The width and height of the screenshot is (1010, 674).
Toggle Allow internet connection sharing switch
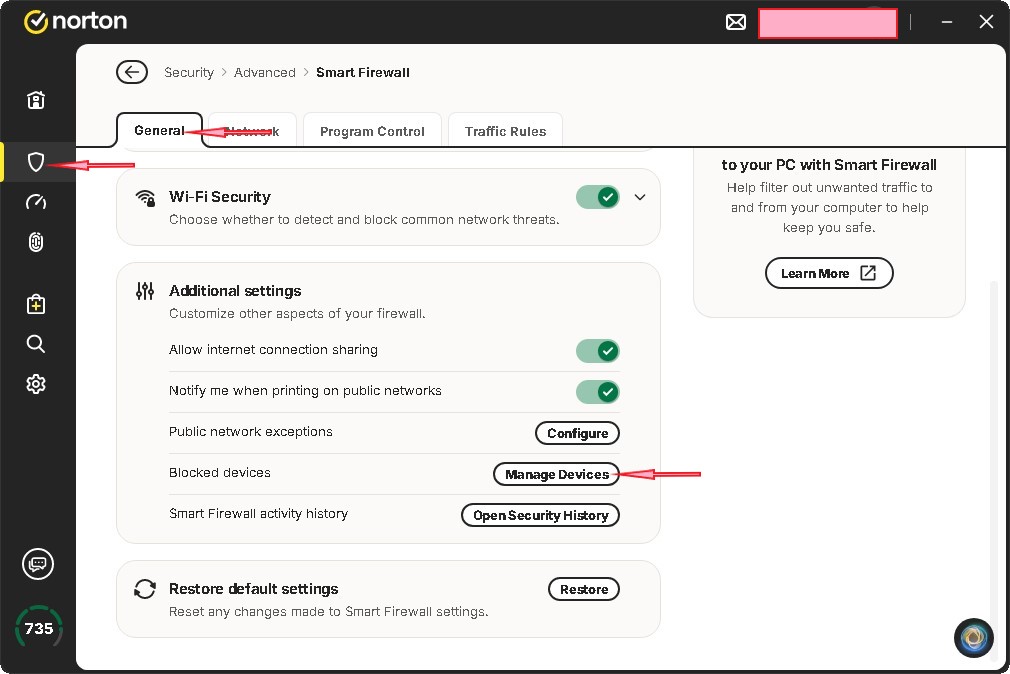598,351
